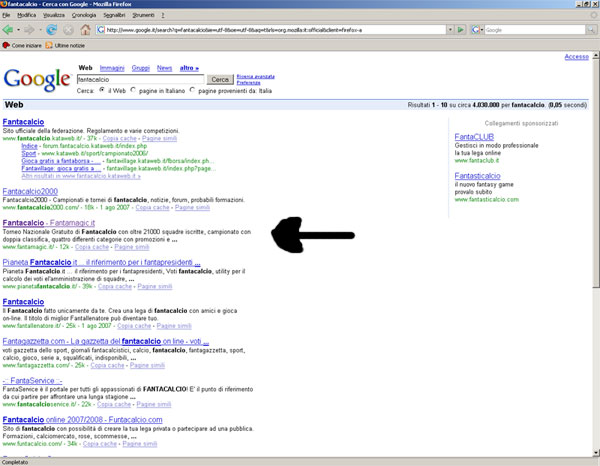Open the '-:: FantaService ::-' result
This screenshot has width=600, height=466.
(32, 380)
